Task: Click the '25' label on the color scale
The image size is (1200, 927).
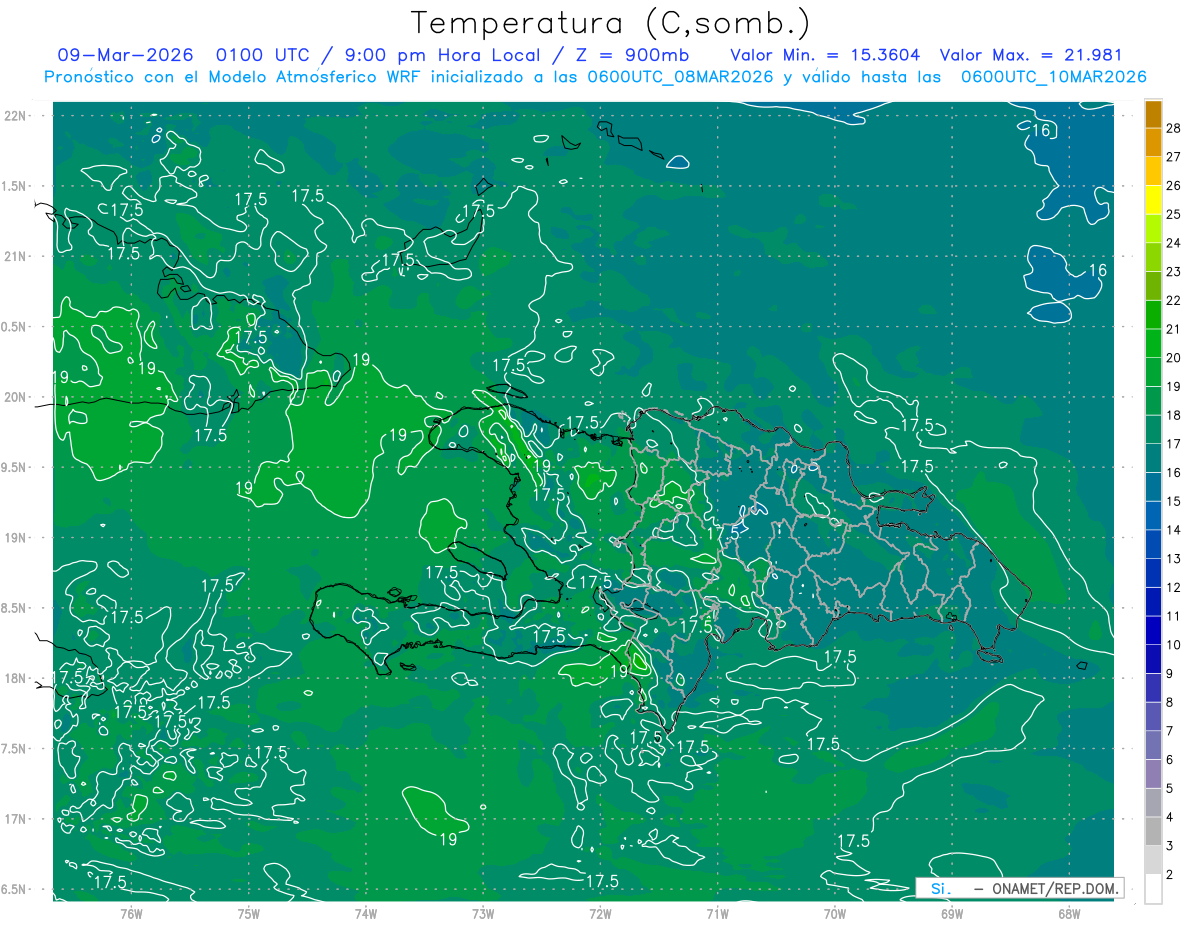Action: pyautogui.click(x=1174, y=214)
